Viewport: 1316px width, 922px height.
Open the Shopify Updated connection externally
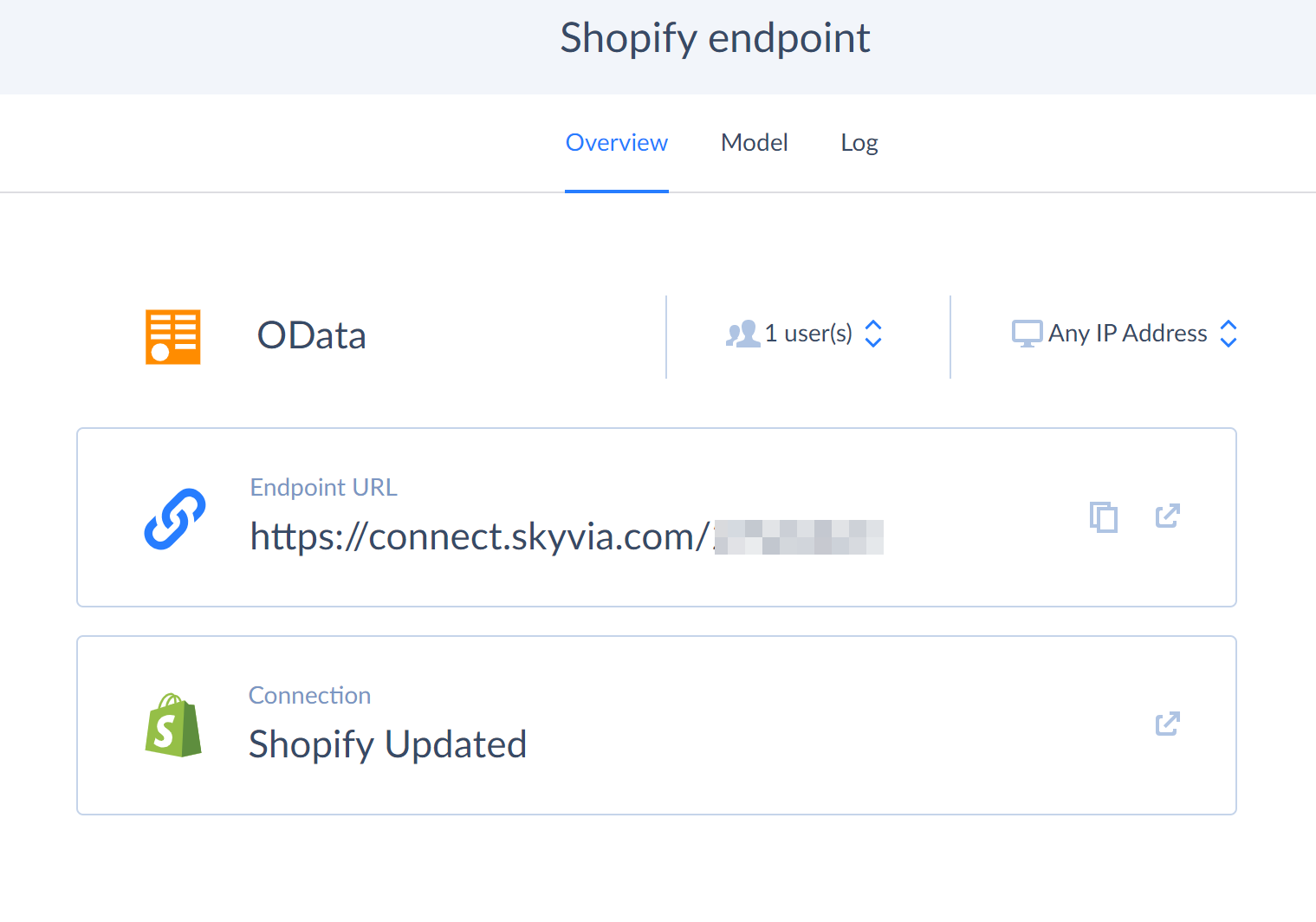click(1168, 724)
